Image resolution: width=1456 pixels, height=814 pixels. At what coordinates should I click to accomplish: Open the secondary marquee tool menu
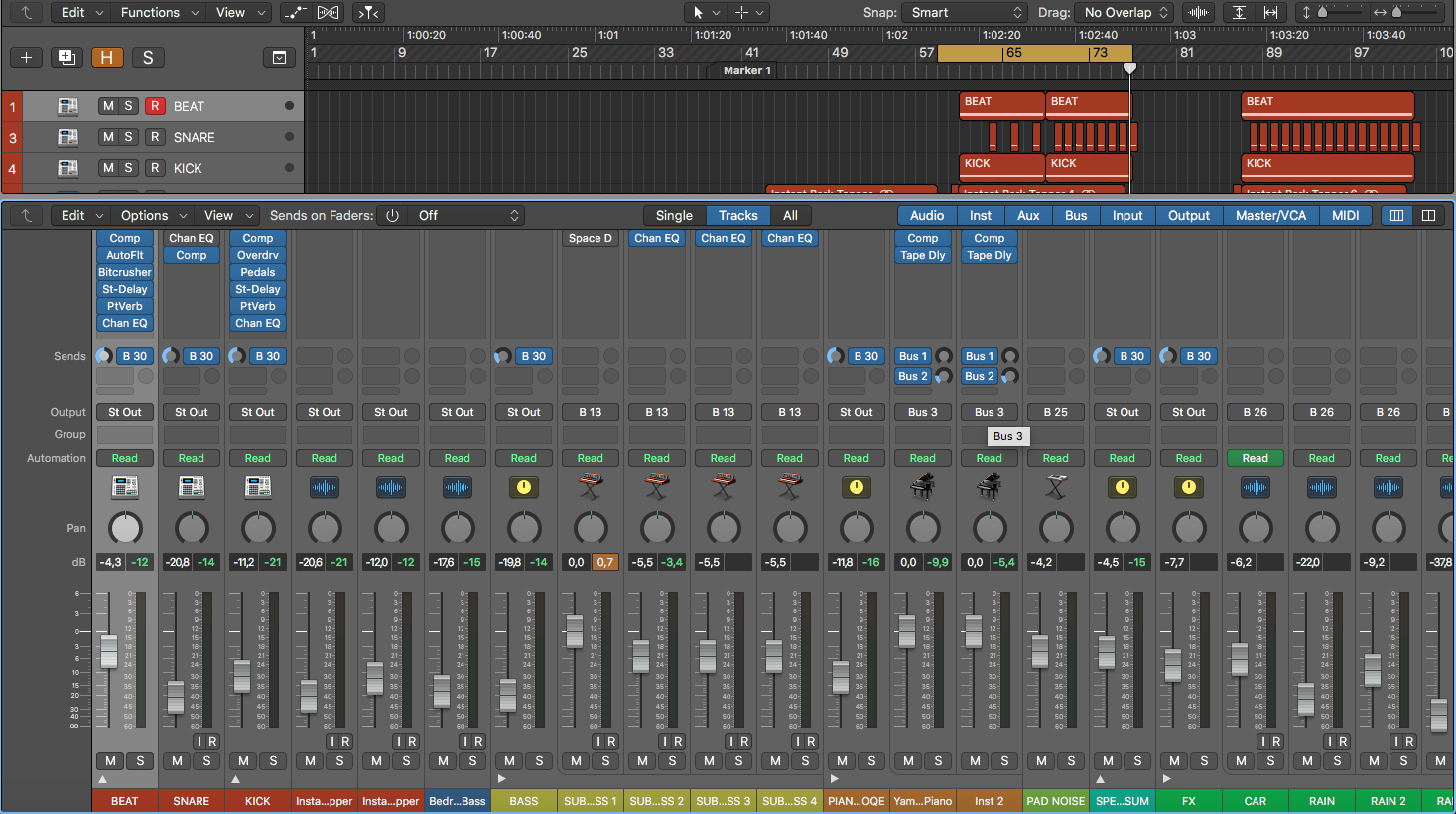pos(749,13)
